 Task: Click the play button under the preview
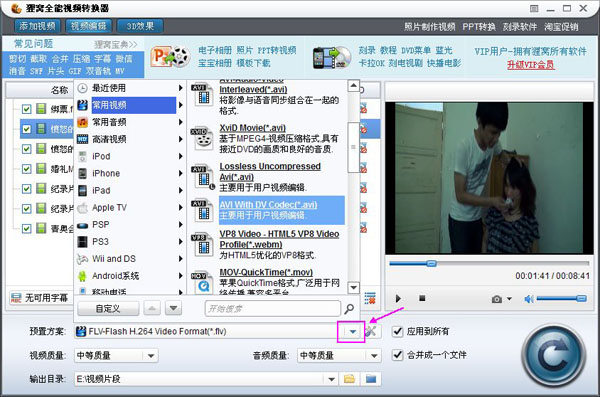398,298
